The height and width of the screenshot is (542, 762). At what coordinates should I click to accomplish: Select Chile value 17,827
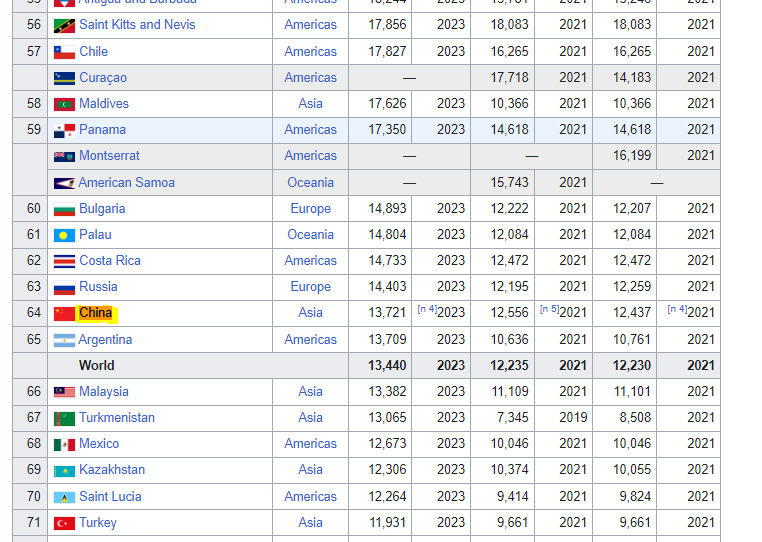coord(387,52)
